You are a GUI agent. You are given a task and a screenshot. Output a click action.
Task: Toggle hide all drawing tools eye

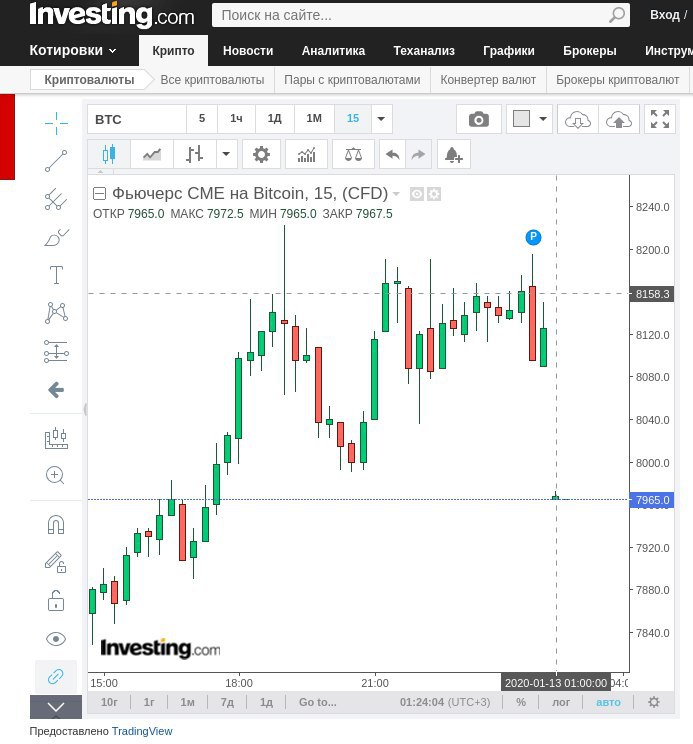click(x=56, y=639)
